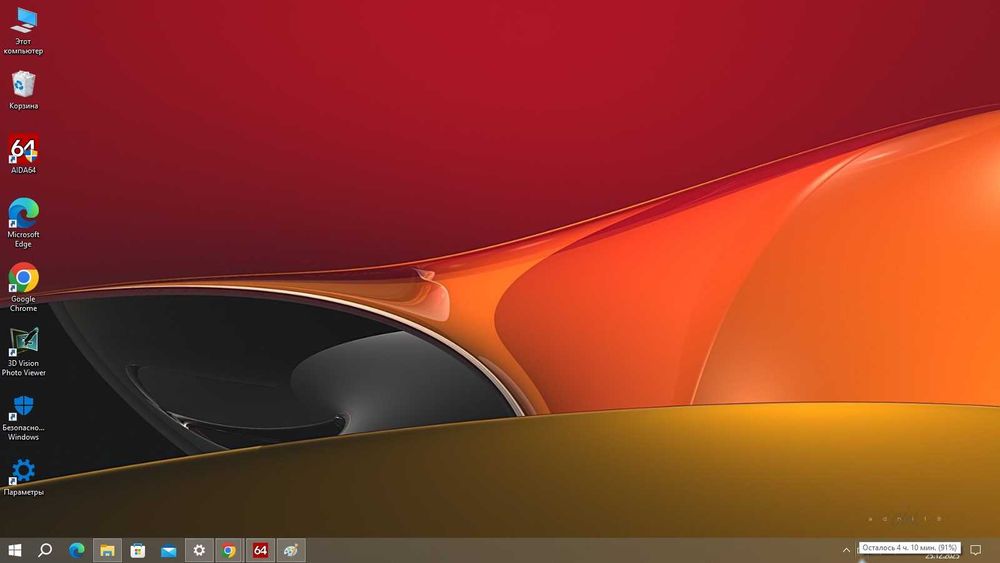
Task: Select the Параметры desktop shortcut
Action: coord(24,477)
